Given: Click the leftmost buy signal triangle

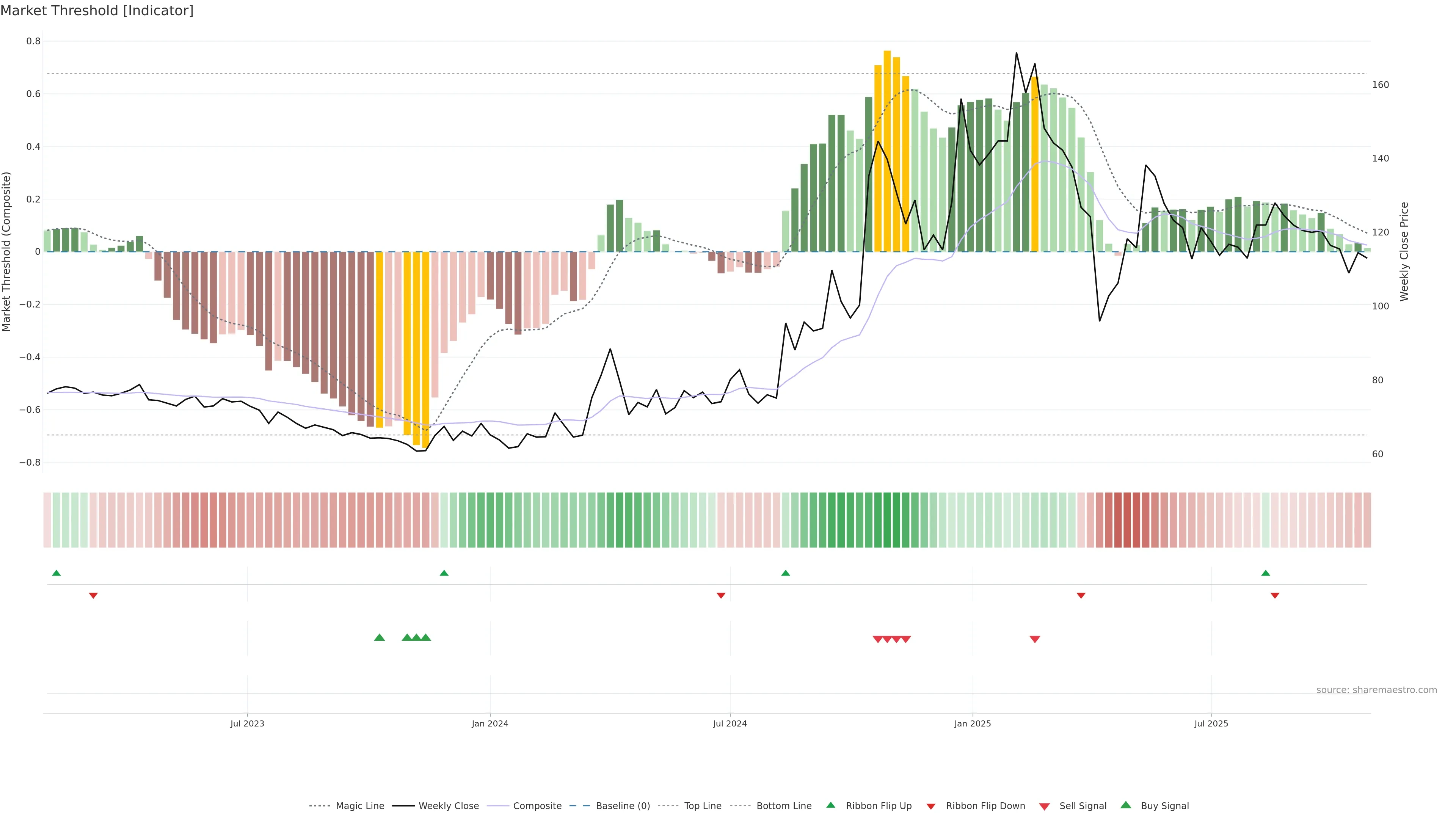Looking at the screenshot, I should pos(379,637).
